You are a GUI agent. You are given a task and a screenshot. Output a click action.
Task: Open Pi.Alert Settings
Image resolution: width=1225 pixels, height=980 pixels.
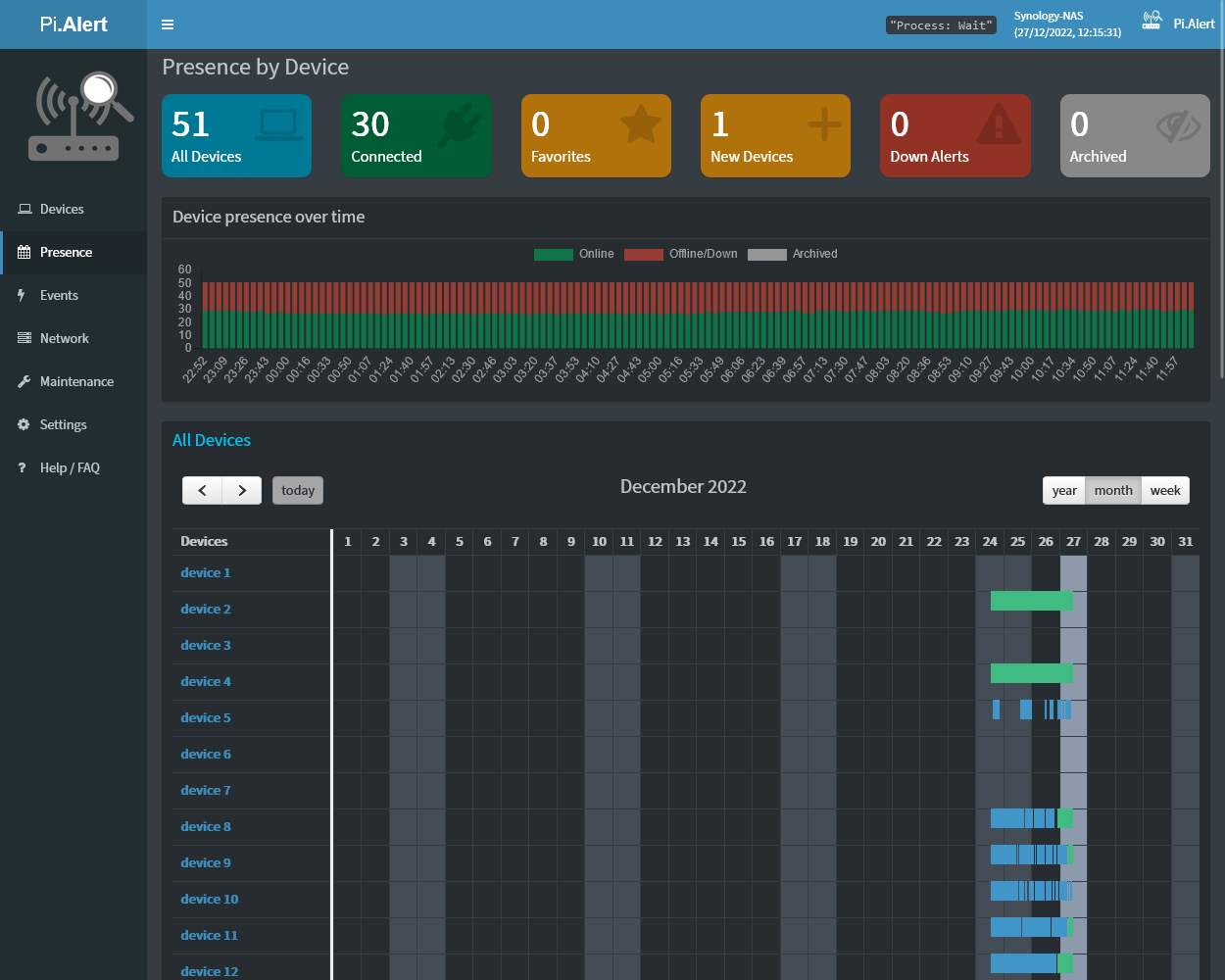point(65,424)
